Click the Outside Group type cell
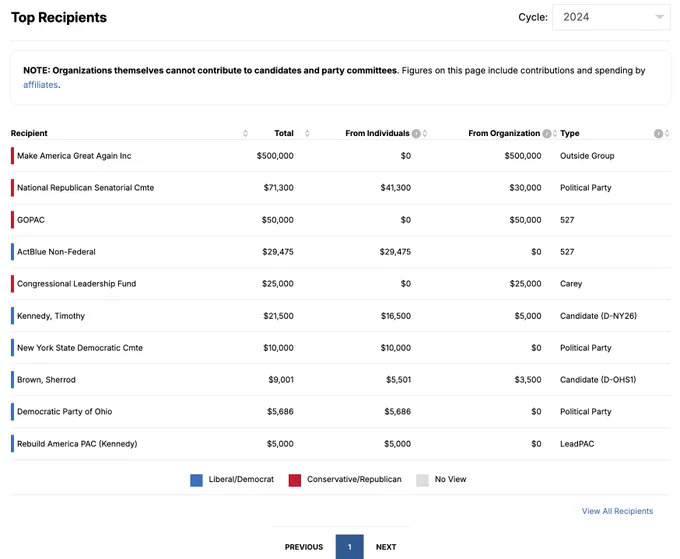 tap(587, 156)
